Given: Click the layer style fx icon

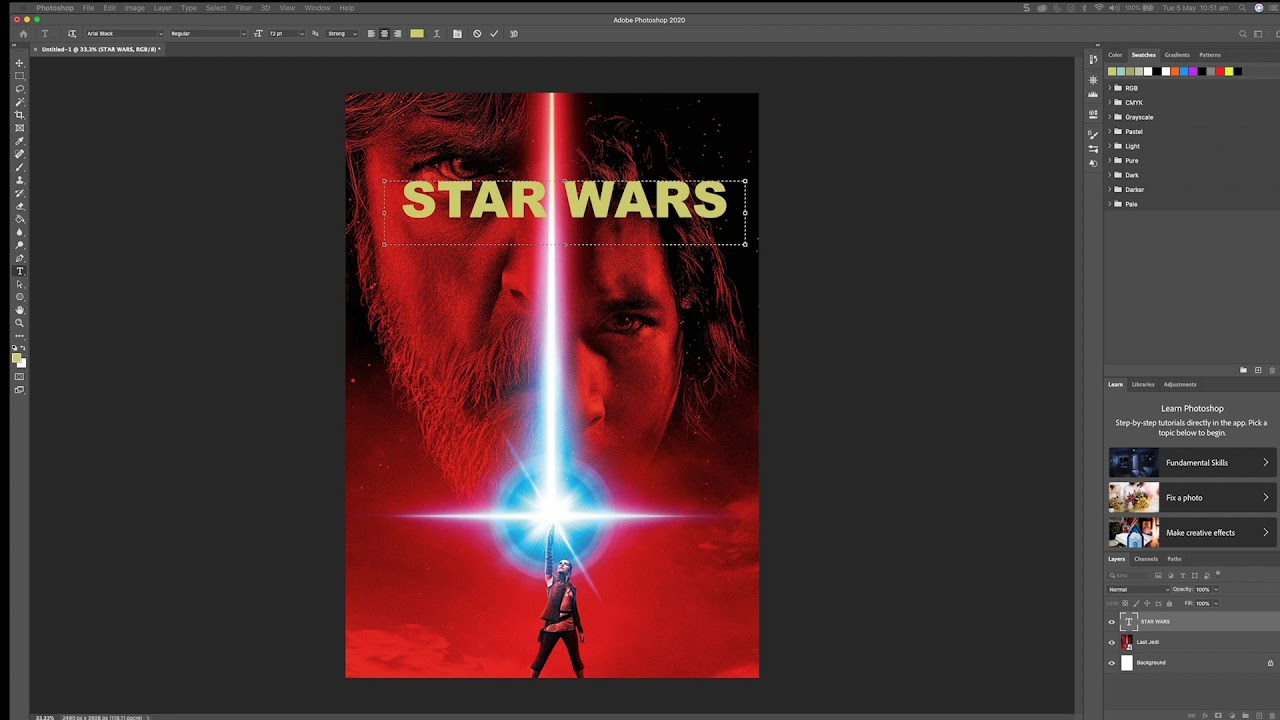Looking at the screenshot, I should tap(1205, 715).
